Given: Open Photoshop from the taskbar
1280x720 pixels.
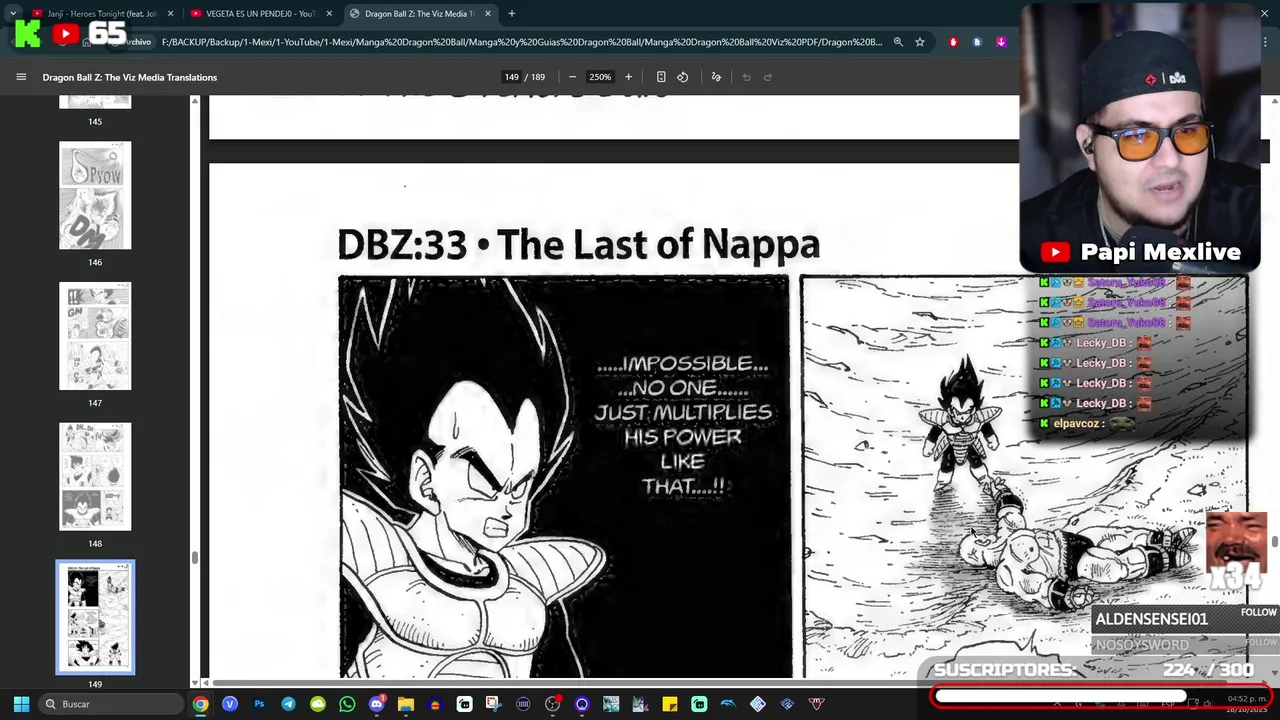Looking at the screenshot, I should tap(259, 704).
